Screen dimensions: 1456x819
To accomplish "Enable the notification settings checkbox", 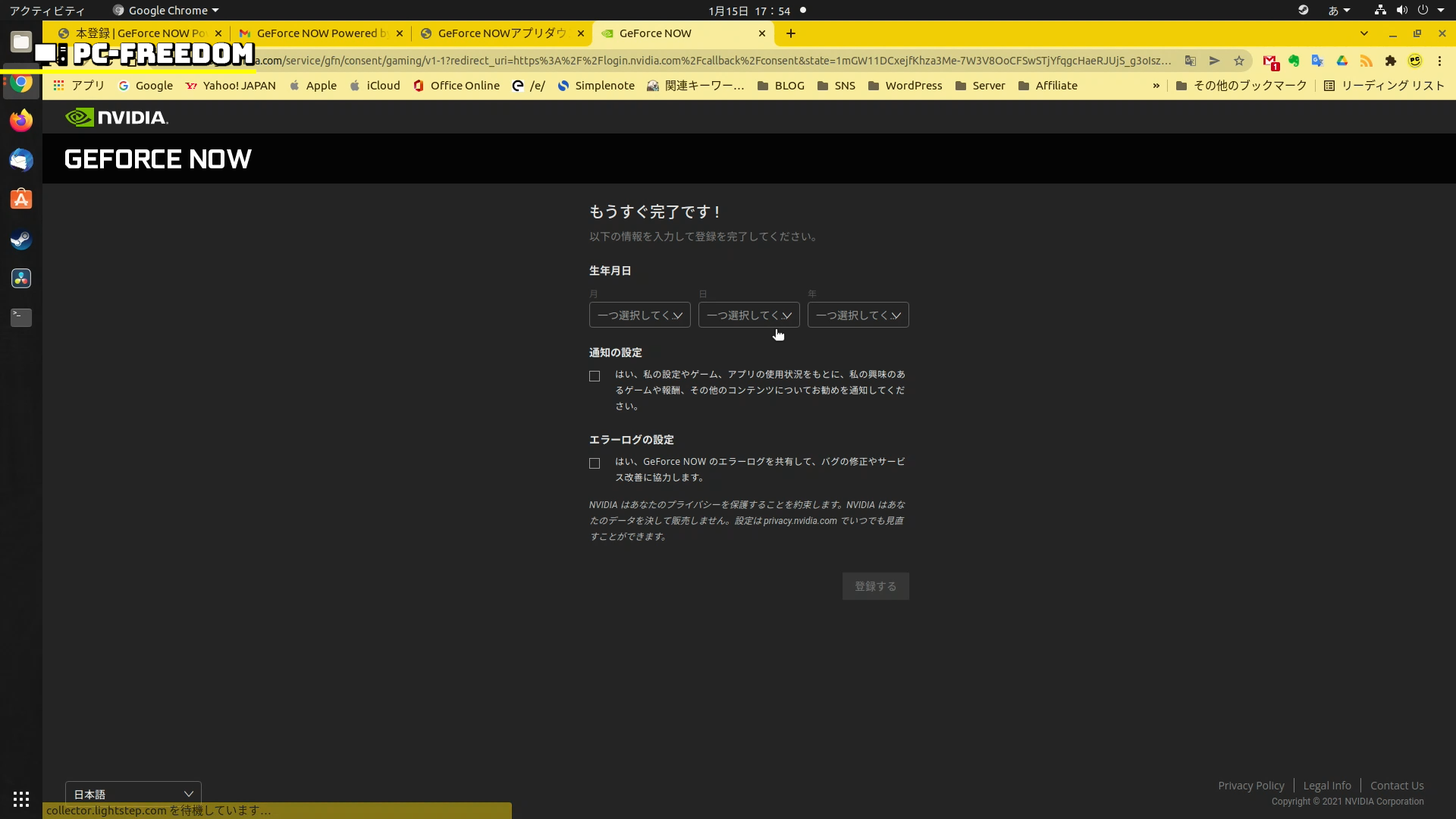I will pyautogui.click(x=595, y=376).
